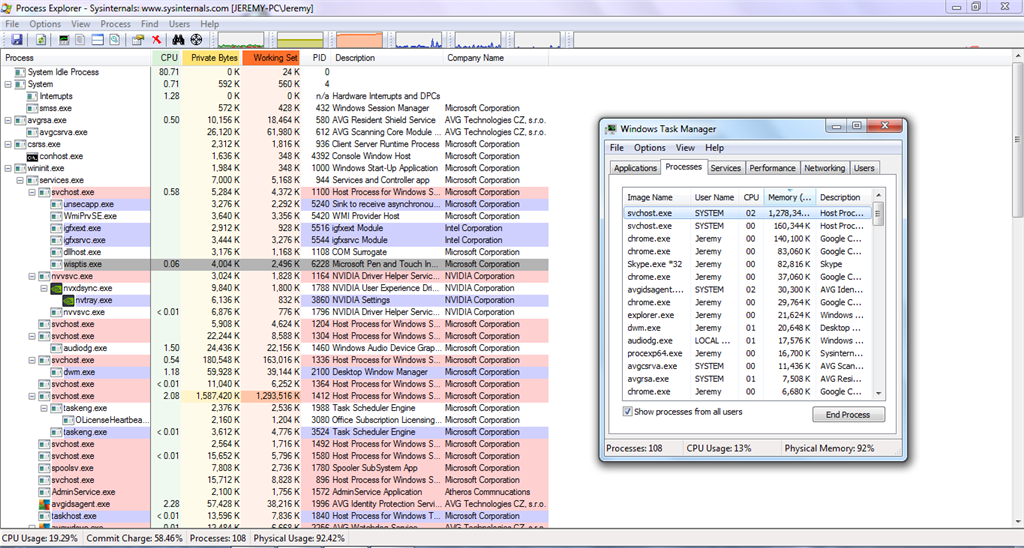1024x548 pixels.
Task: Click the DLL/Handle view toolbar icon
Action: (x=114, y=40)
